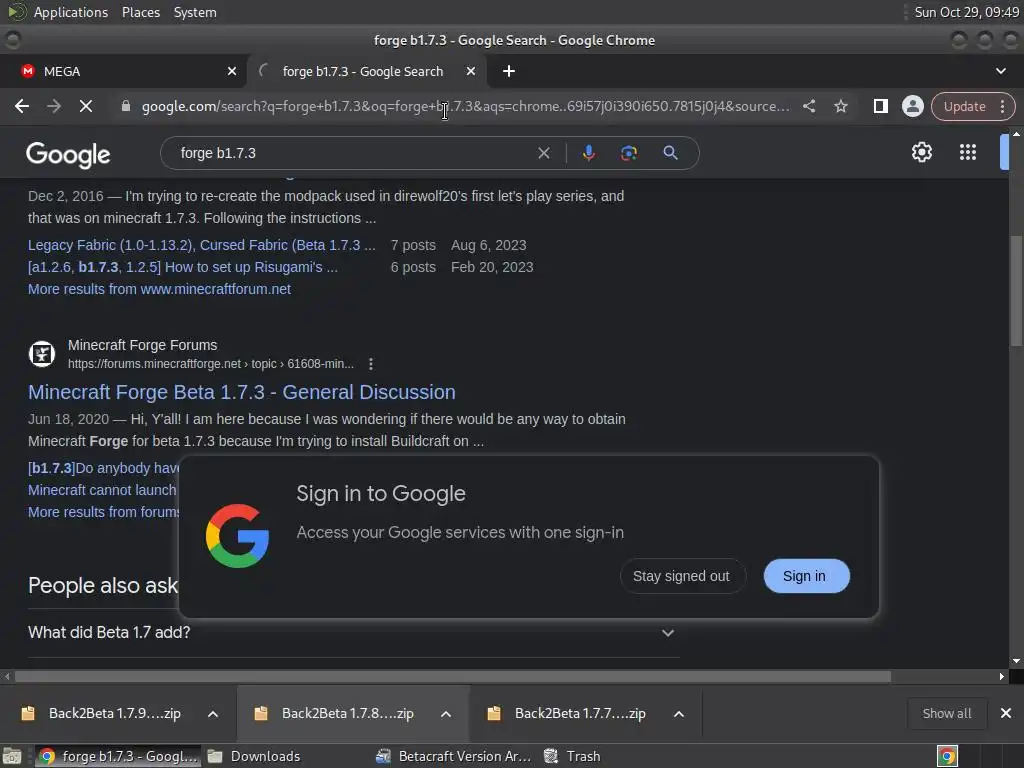Screen dimensions: 1024x768
Task: Open Minecraft Forge Beta 1.7.3 General Discussion
Action: [242, 392]
